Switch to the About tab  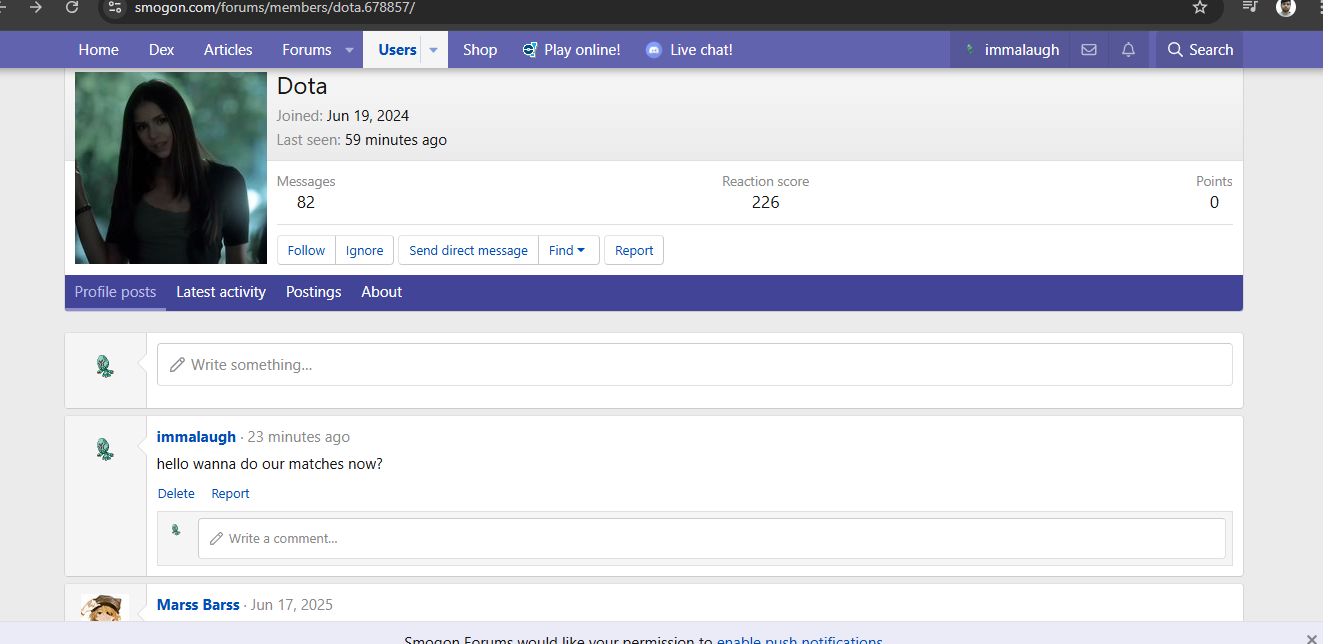381,292
